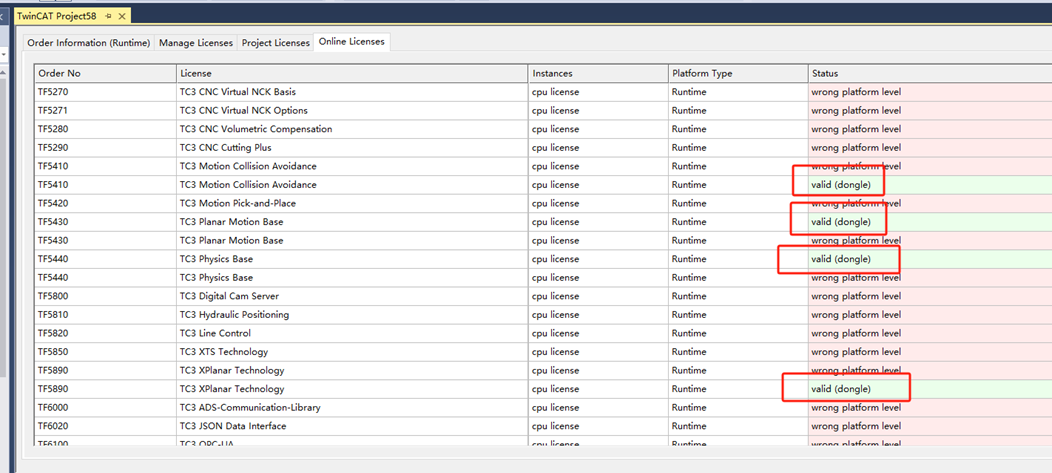The width and height of the screenshot is (1052, 473).
Task: Click TC3 XTS Technology license
Action: pos(223,352)
